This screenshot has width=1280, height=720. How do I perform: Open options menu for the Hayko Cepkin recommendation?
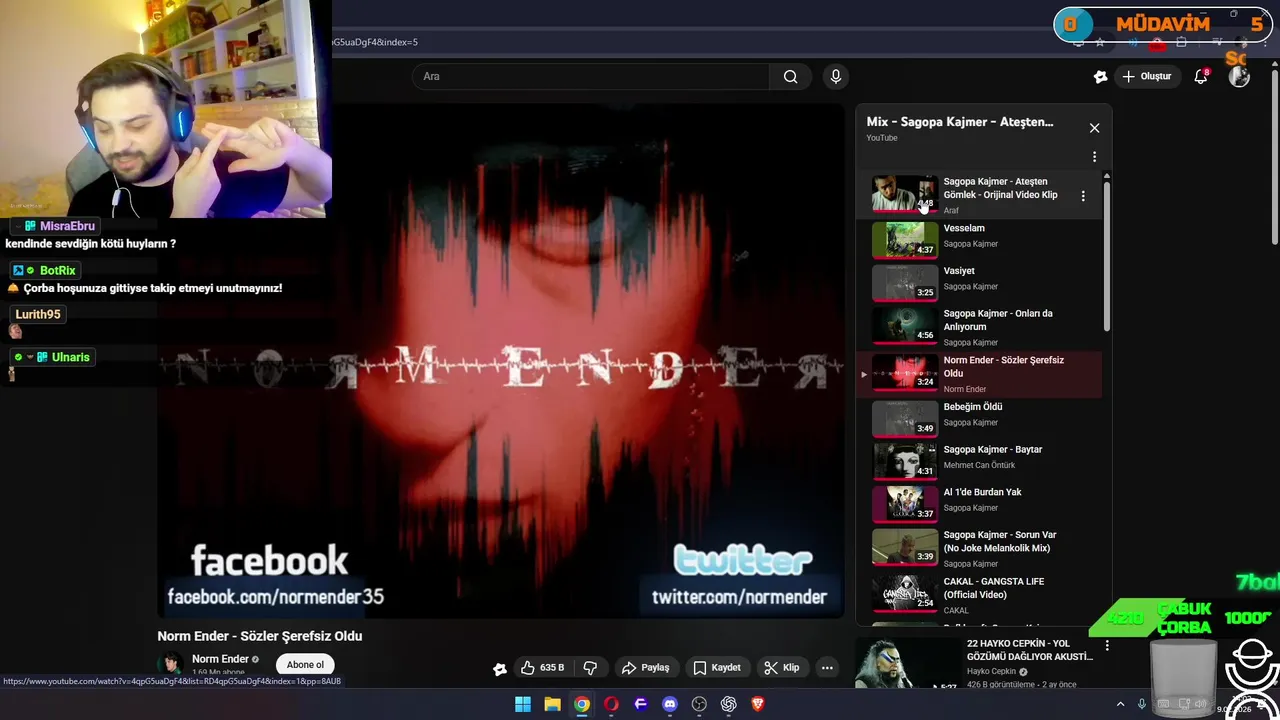point(1106,646)
